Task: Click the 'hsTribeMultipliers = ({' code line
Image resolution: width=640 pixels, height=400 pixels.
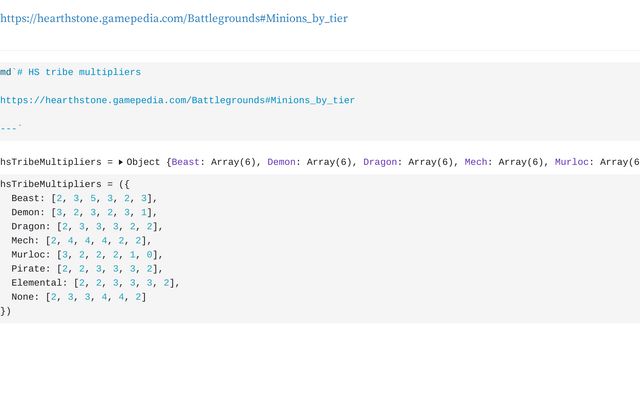Action: 65,184
